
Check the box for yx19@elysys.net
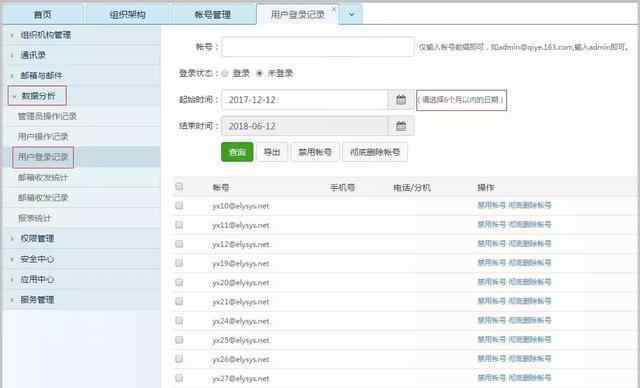[179, 263]
